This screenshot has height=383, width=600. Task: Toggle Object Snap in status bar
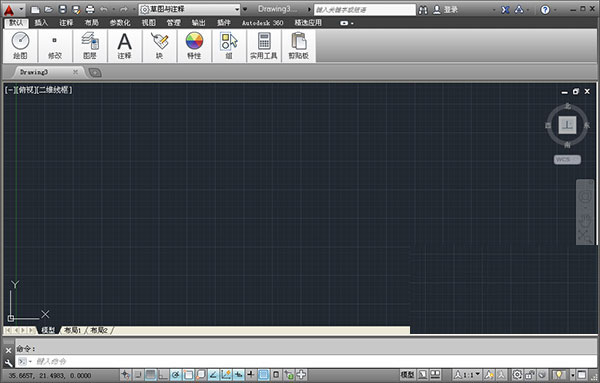pos(188,375)
